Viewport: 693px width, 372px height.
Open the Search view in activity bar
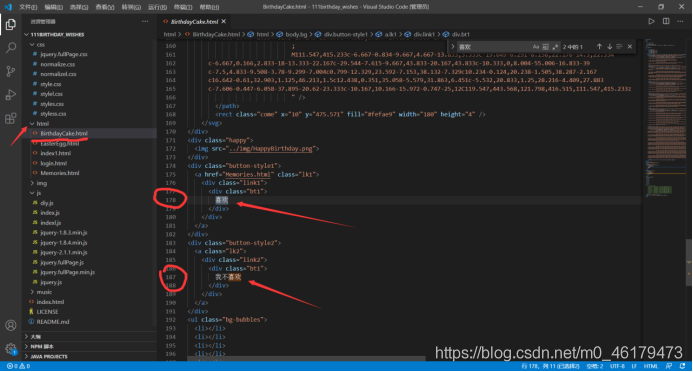(11, 47)
